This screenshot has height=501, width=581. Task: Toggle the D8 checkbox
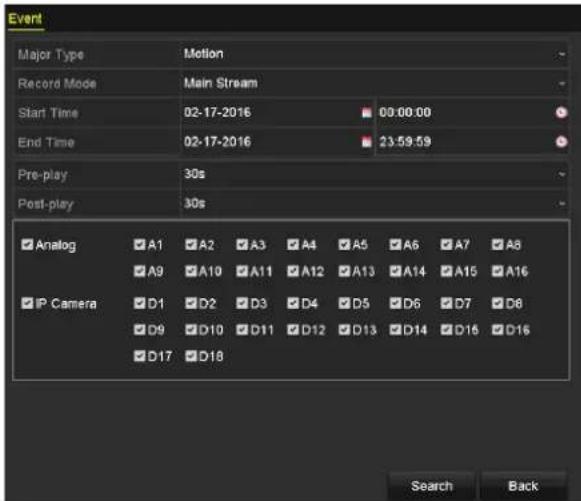(x=498, y=303)
